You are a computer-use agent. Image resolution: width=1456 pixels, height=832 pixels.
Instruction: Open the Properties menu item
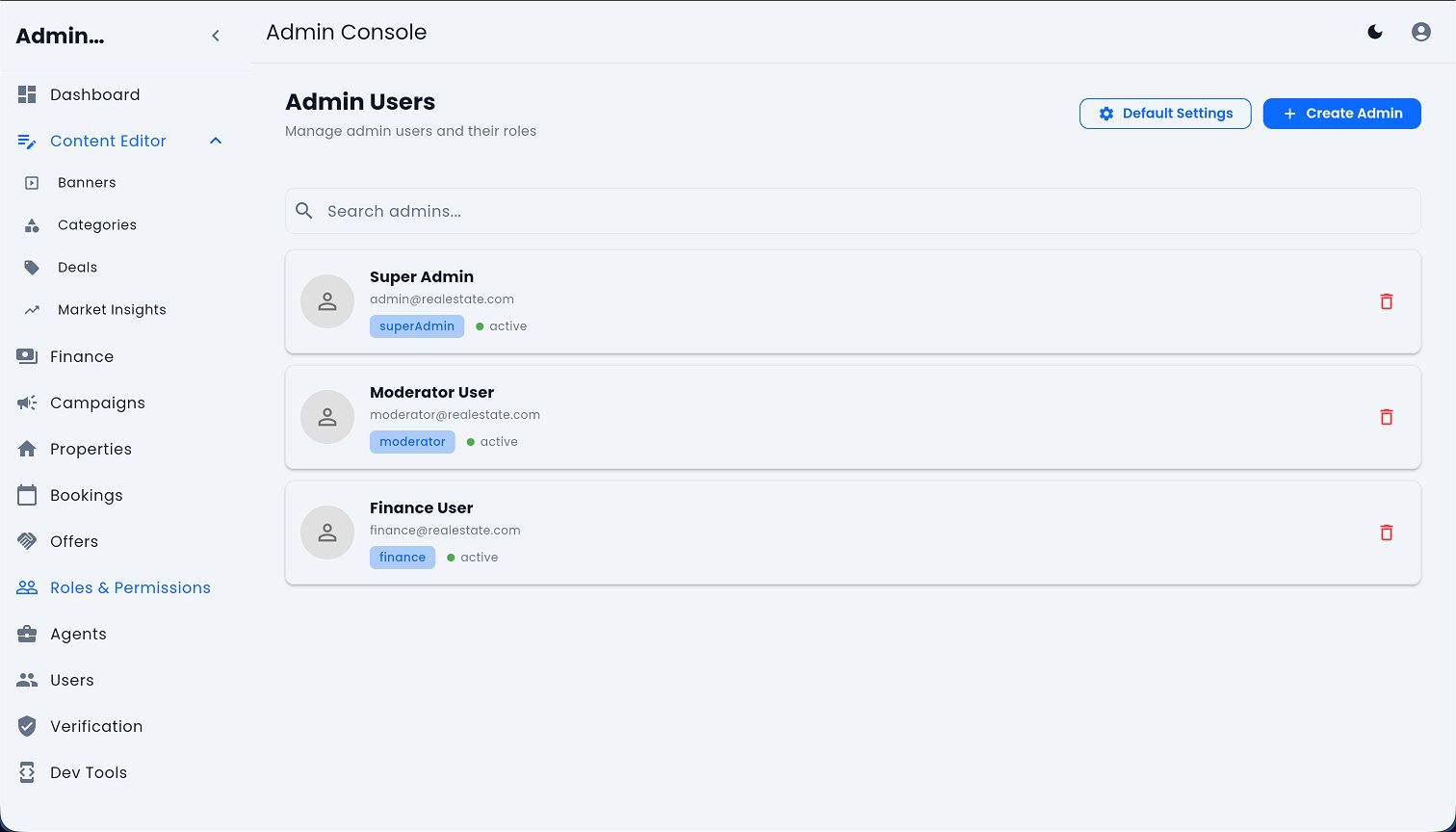91,449
